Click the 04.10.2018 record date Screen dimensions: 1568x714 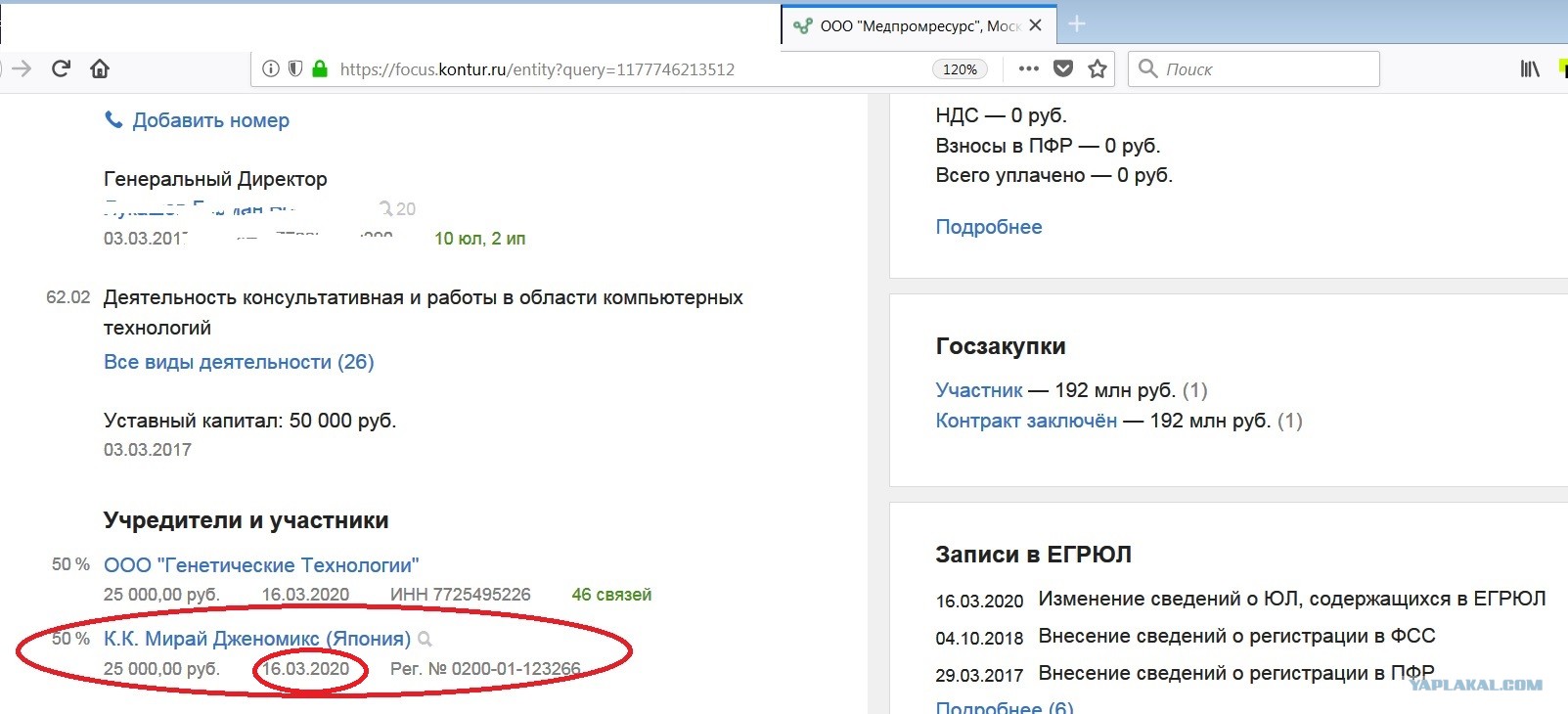click(979, 638)
